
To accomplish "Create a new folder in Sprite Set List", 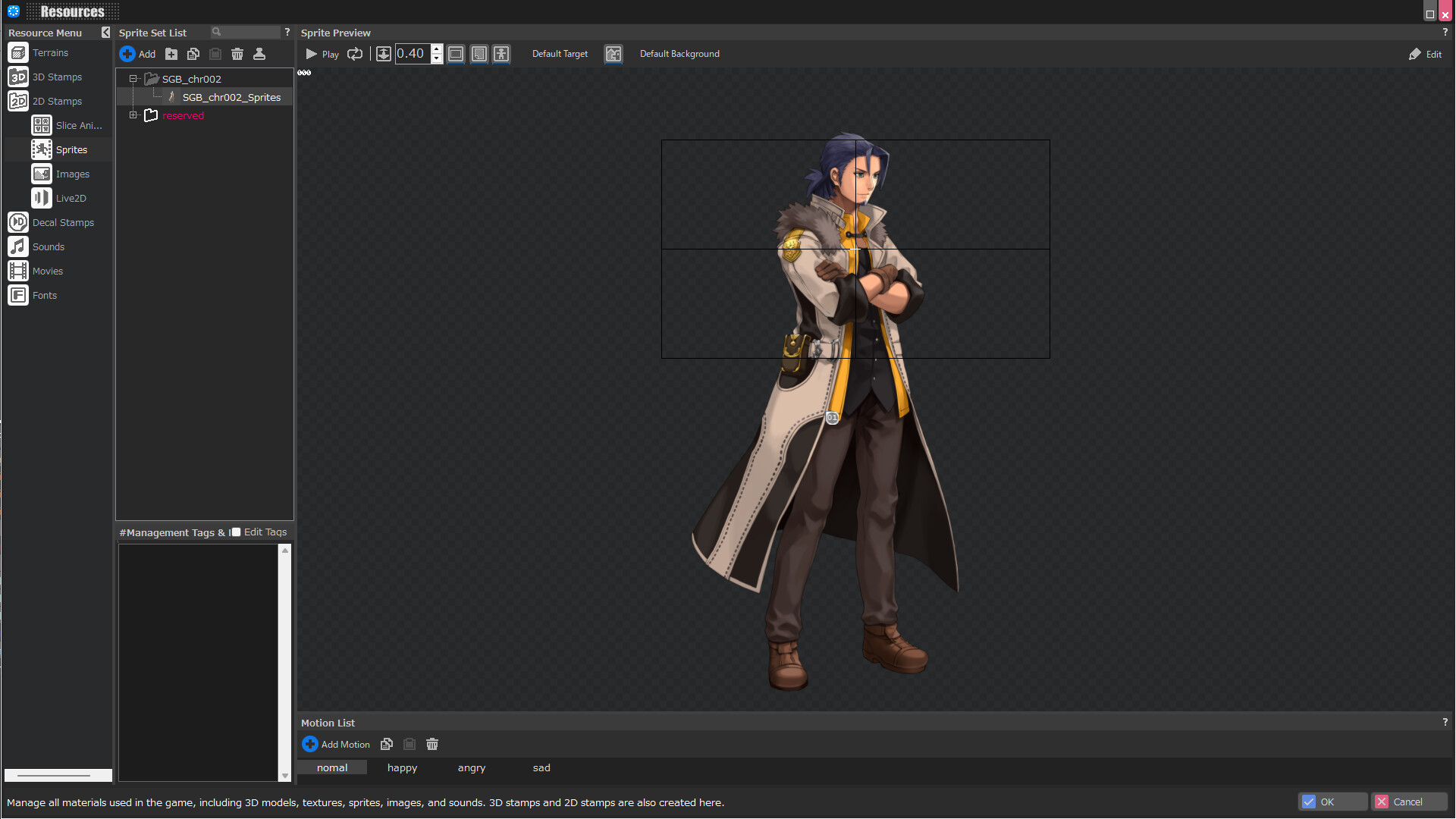I will coord(171,54).
